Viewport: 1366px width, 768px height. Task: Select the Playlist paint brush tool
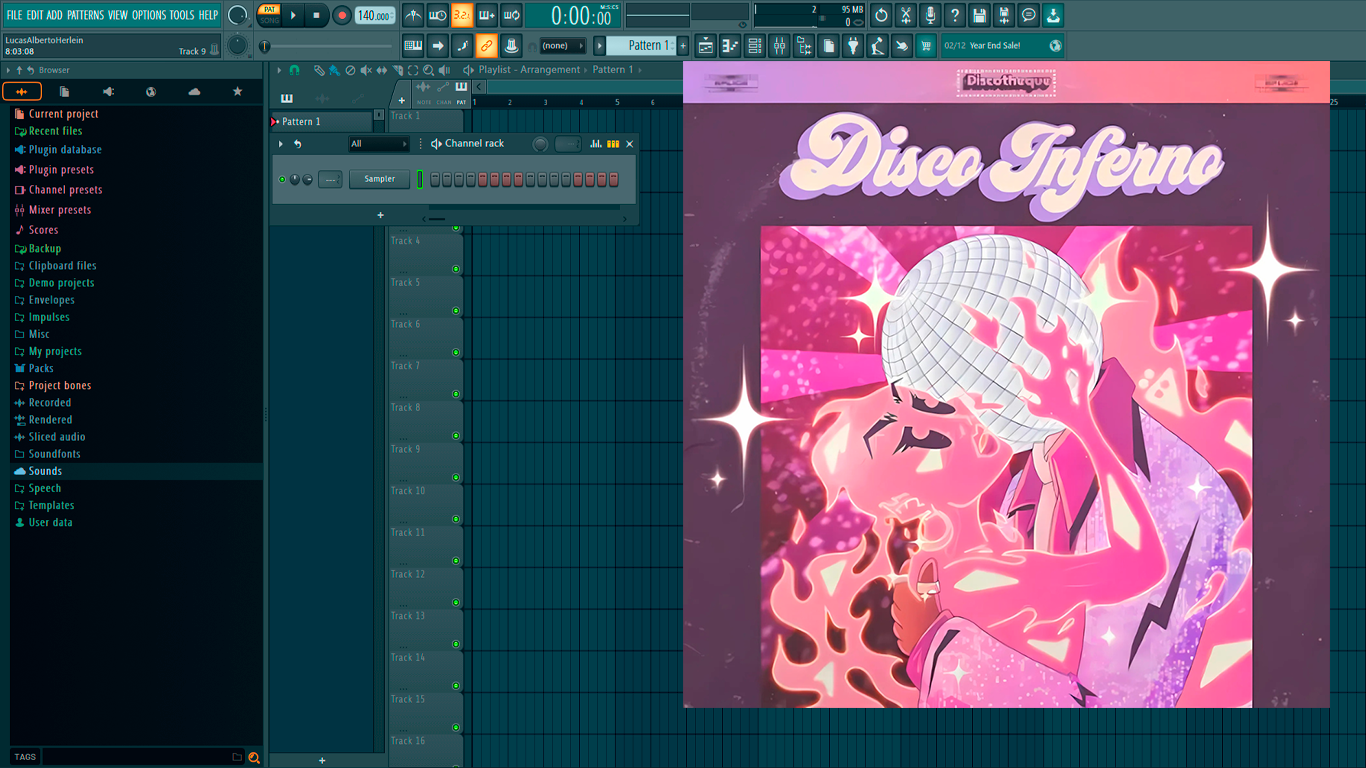click(334, 70)
